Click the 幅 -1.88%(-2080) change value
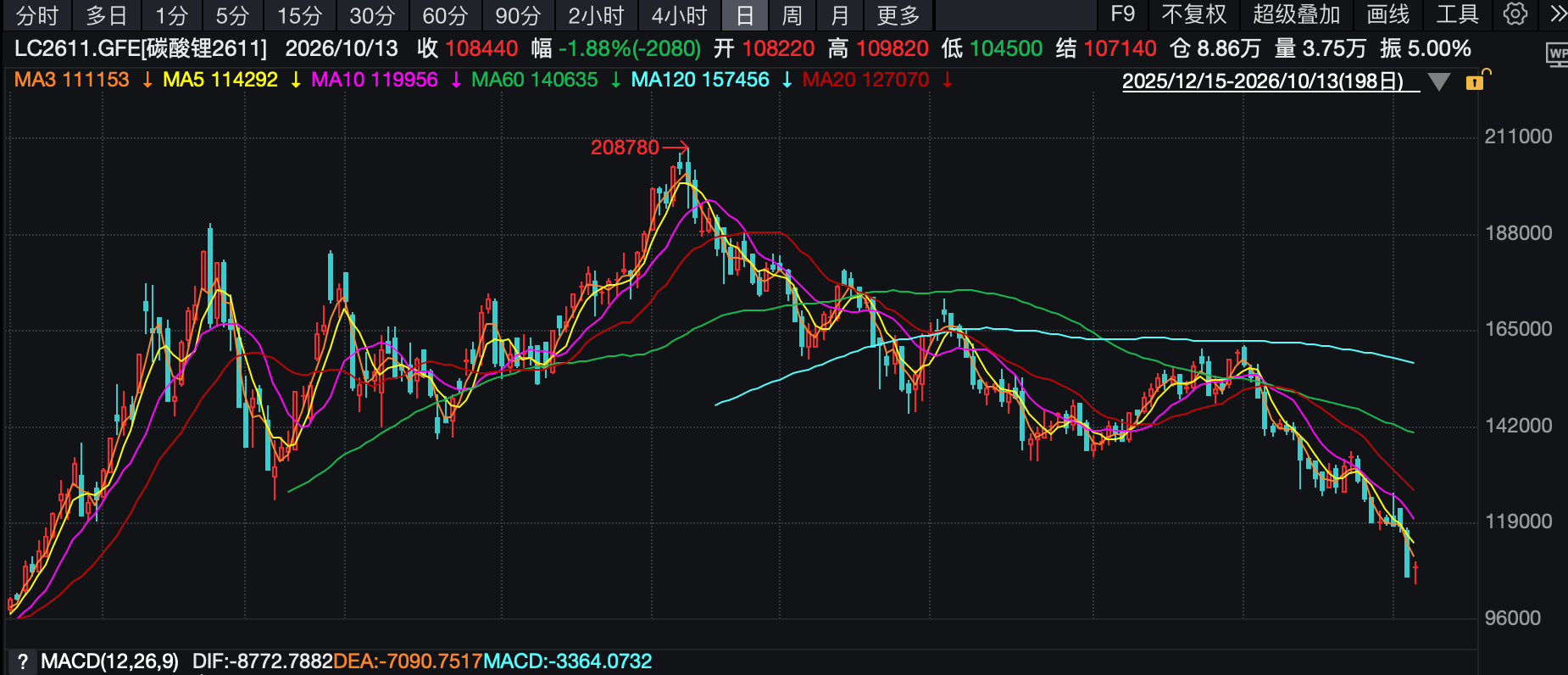The image size is (1568, 675). [x=616, y=48]
